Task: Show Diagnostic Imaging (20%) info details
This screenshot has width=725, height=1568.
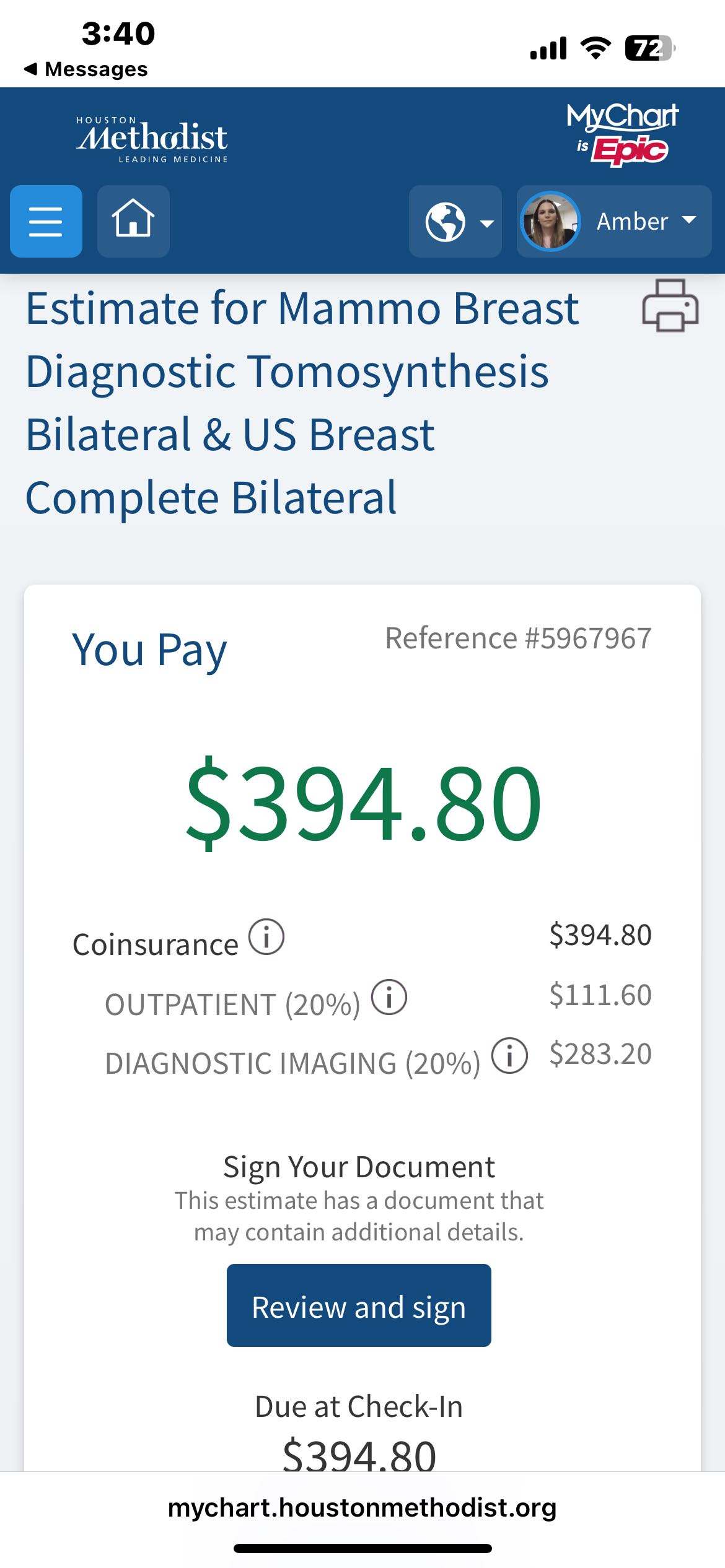Action: point(509,1056)
